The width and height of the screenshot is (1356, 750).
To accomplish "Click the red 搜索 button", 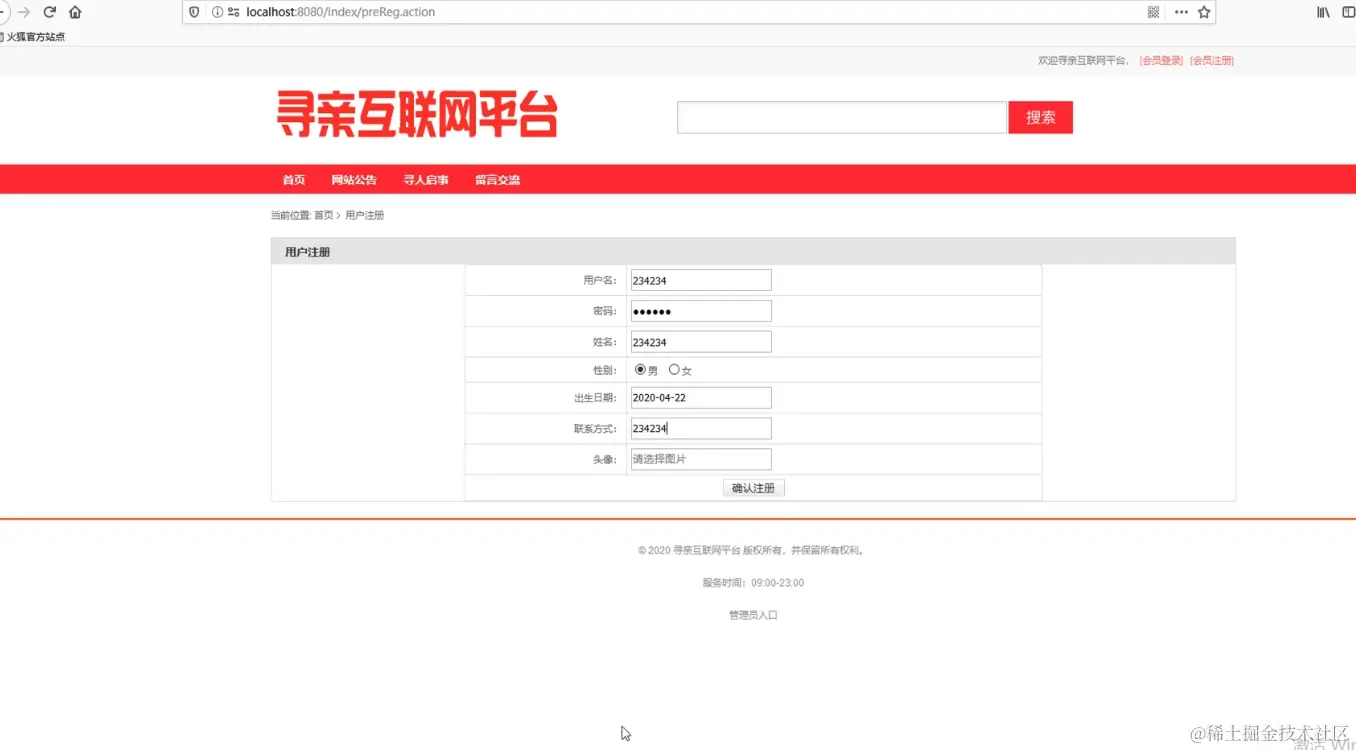I will 1040,117.
